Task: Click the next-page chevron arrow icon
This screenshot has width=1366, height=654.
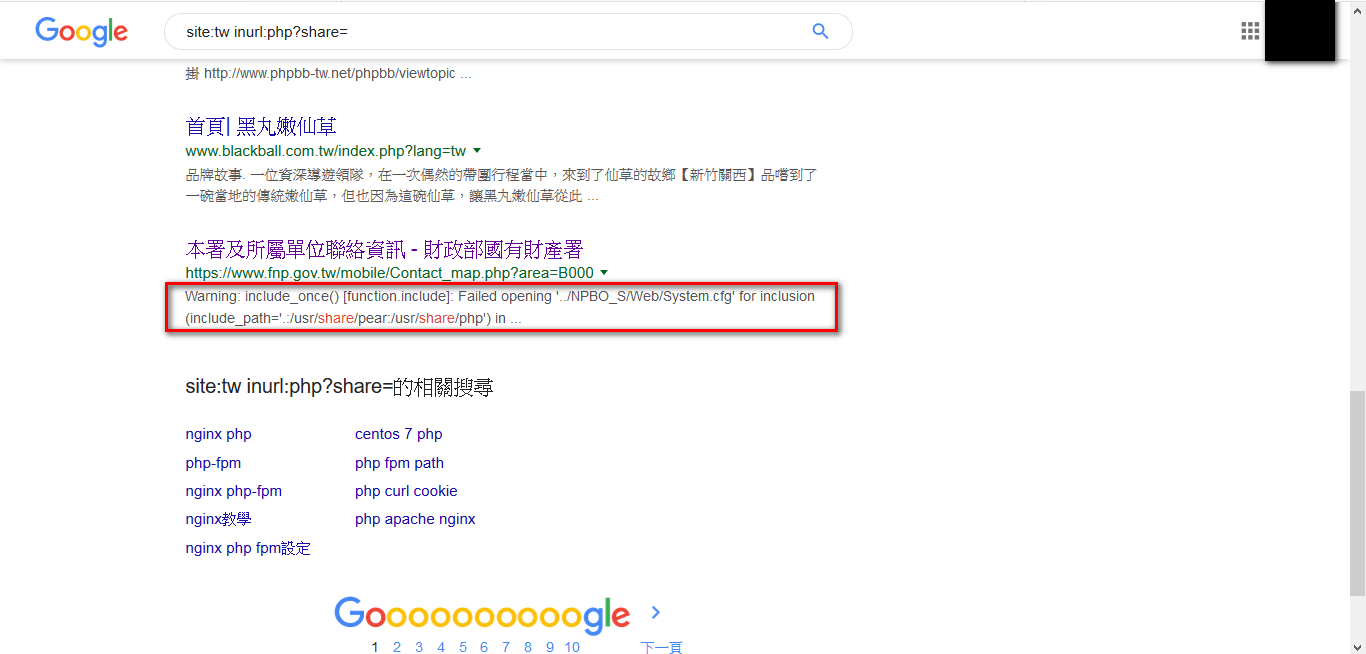Action: pyautogui.click(x=656, y=612)
